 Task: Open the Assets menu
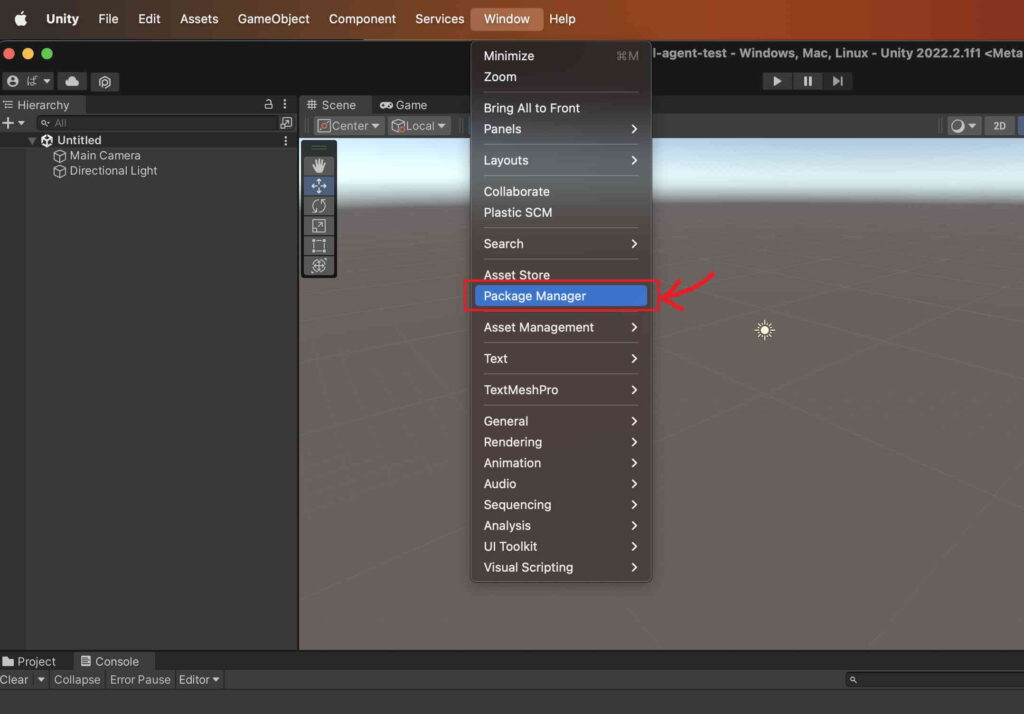pos(199,19)
